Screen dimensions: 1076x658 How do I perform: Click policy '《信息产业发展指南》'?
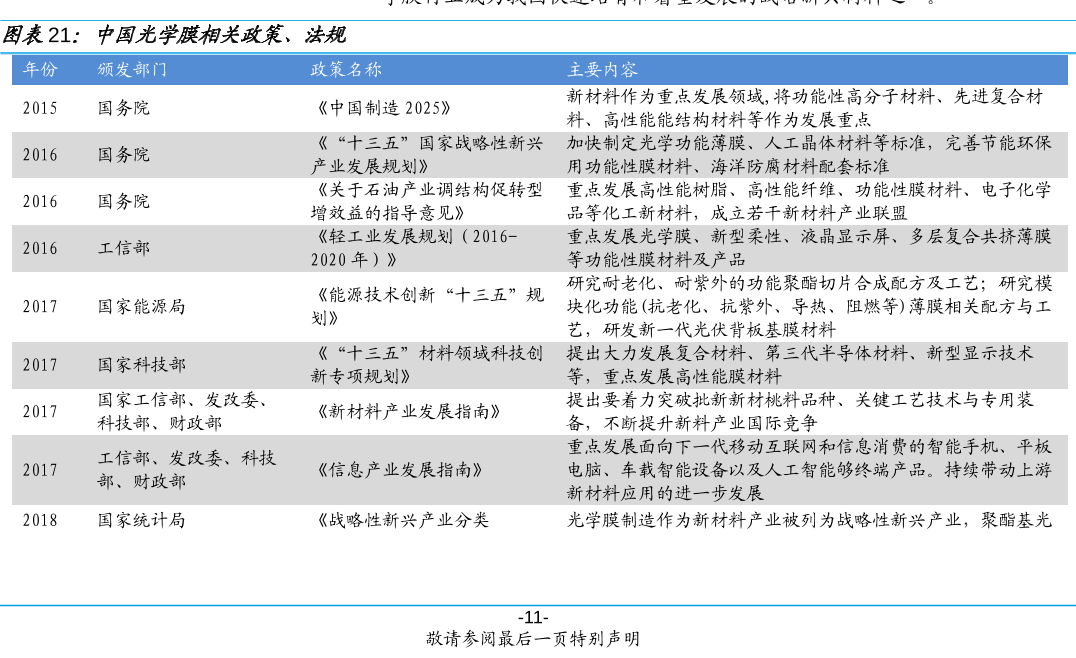pyautogui.click(x=400, y=470)
